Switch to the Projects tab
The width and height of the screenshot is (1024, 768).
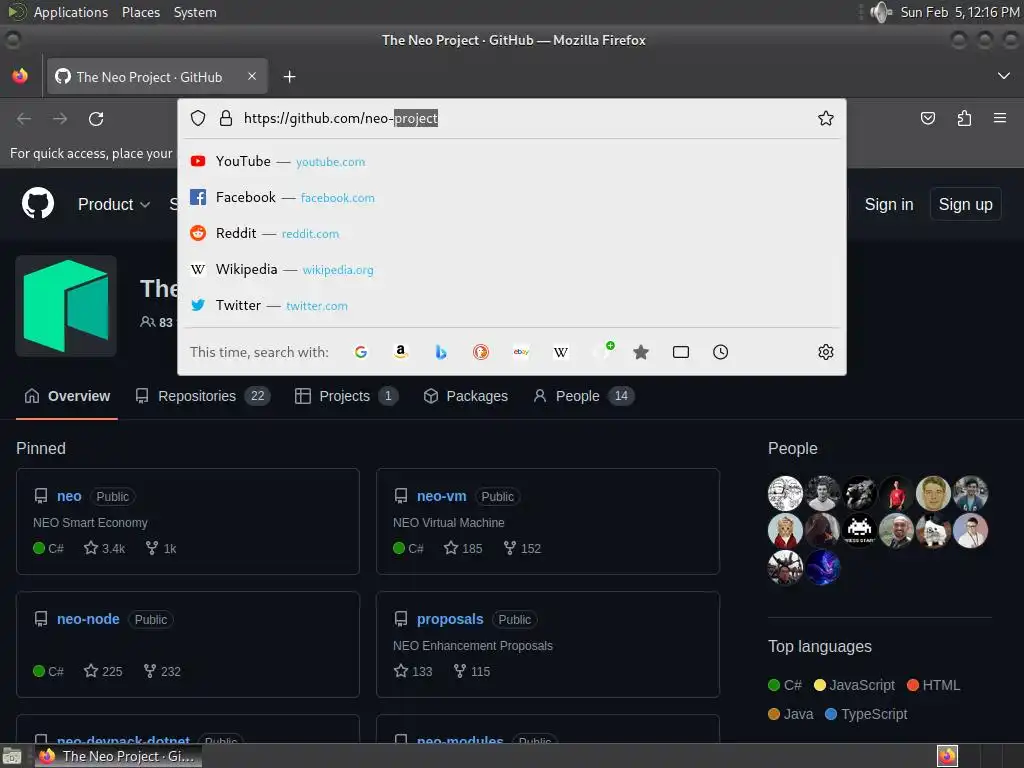coord(346,396)
